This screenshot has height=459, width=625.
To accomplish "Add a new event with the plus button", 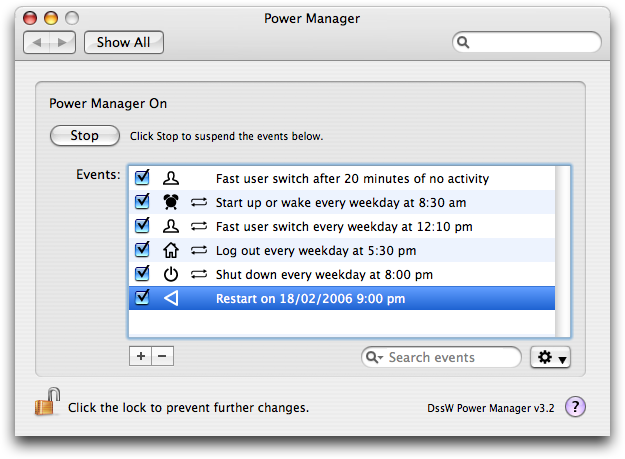I will [x=140, y=356].
